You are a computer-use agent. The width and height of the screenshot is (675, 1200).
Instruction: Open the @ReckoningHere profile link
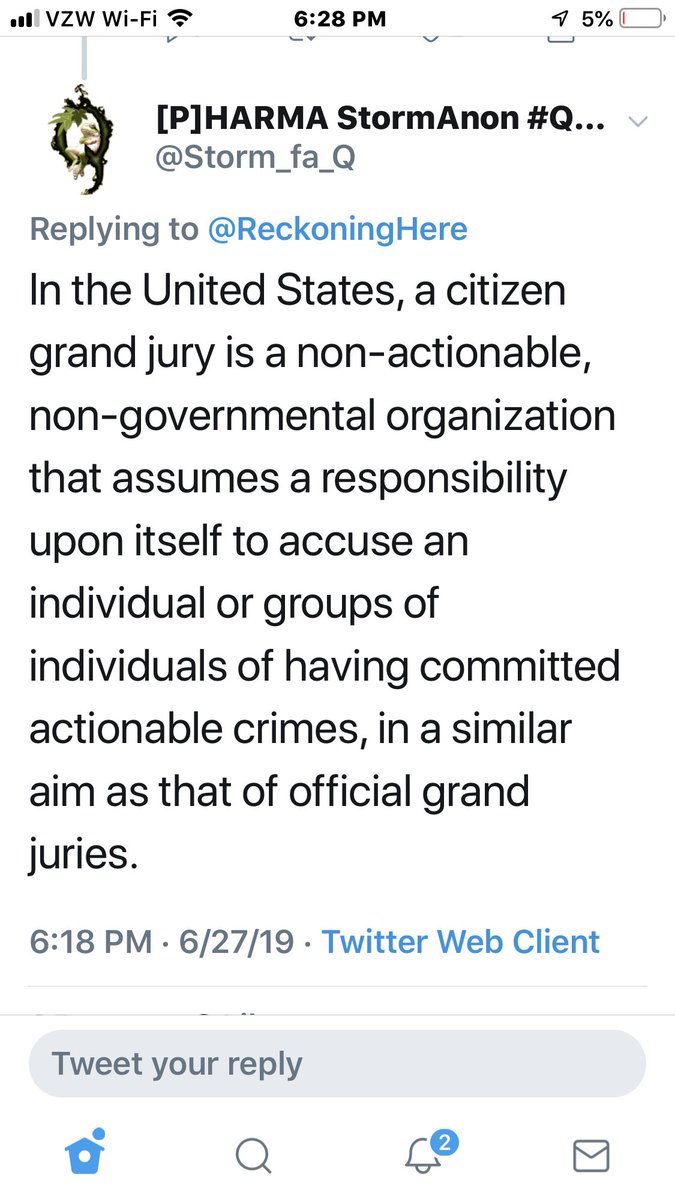[x=337, y=229]
